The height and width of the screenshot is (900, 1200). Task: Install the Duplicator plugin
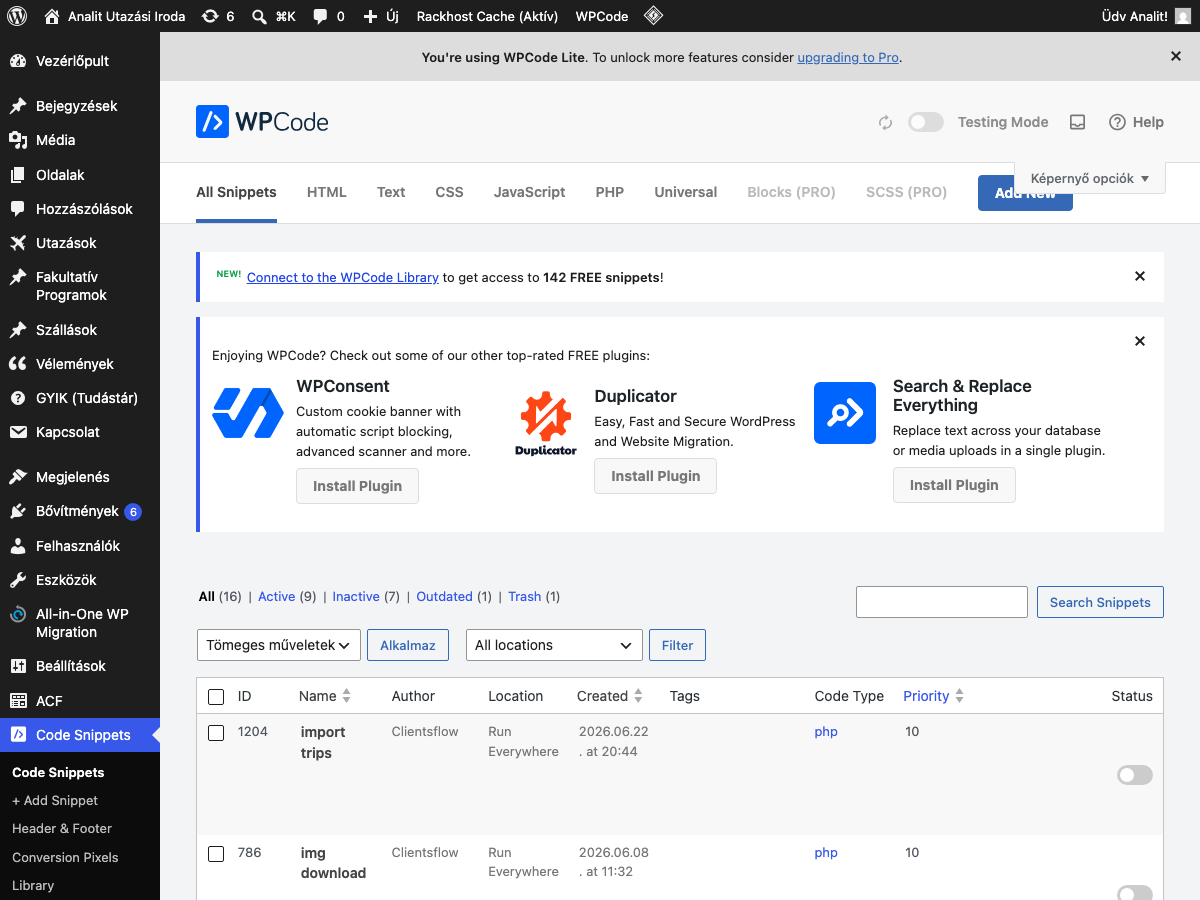click(x=656, y=476)
